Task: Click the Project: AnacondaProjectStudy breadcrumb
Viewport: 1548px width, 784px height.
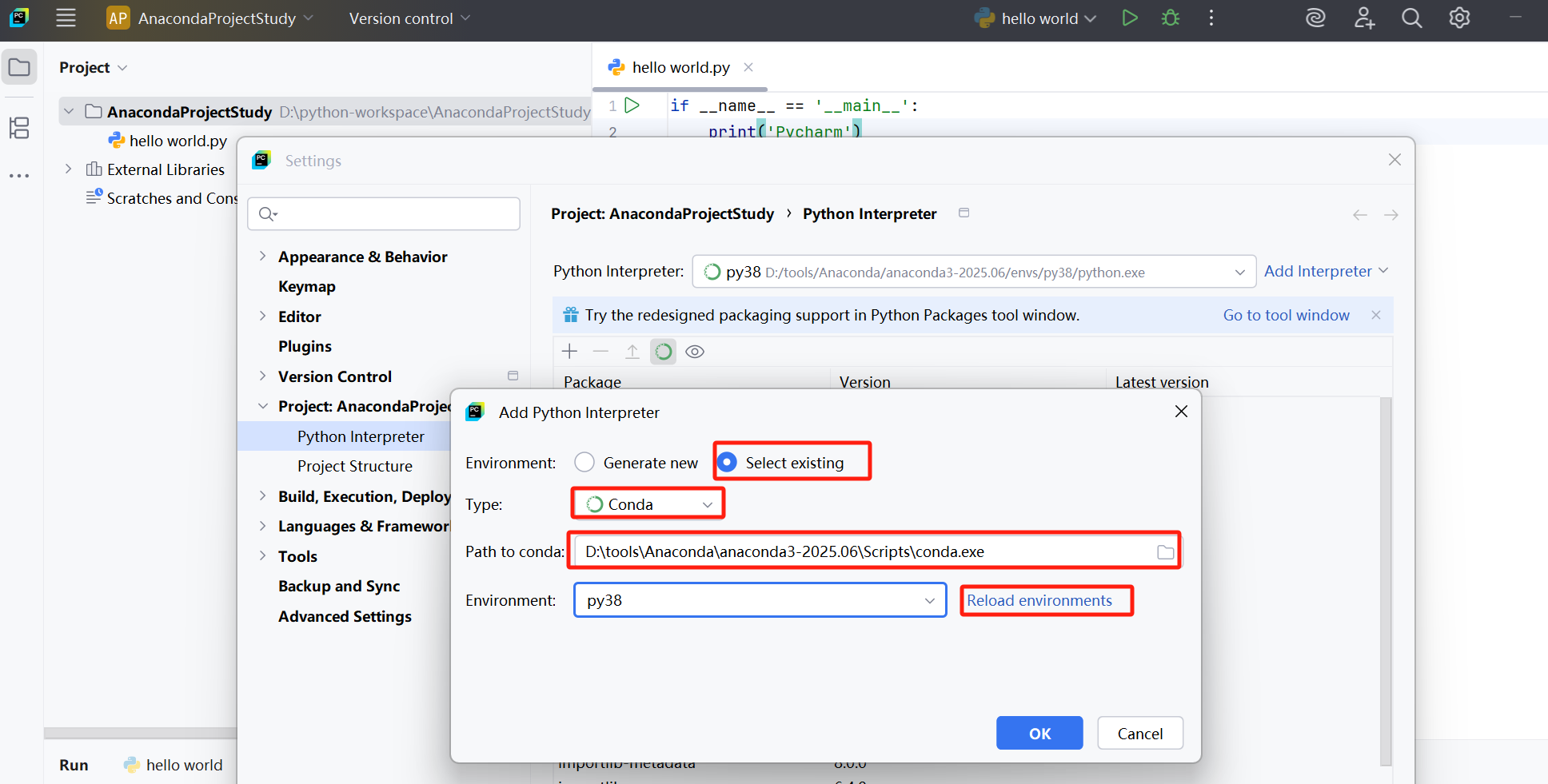Action: (x=662, y=213)
